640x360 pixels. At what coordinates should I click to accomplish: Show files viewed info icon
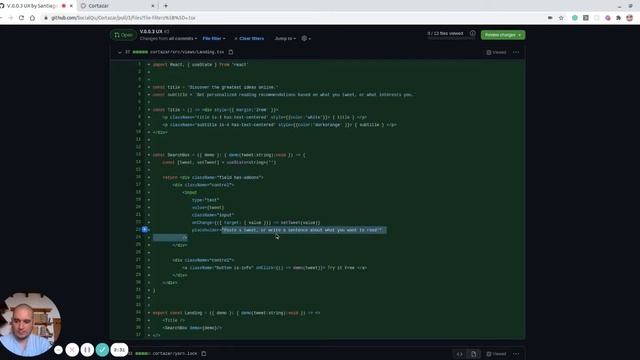point(473,33)
